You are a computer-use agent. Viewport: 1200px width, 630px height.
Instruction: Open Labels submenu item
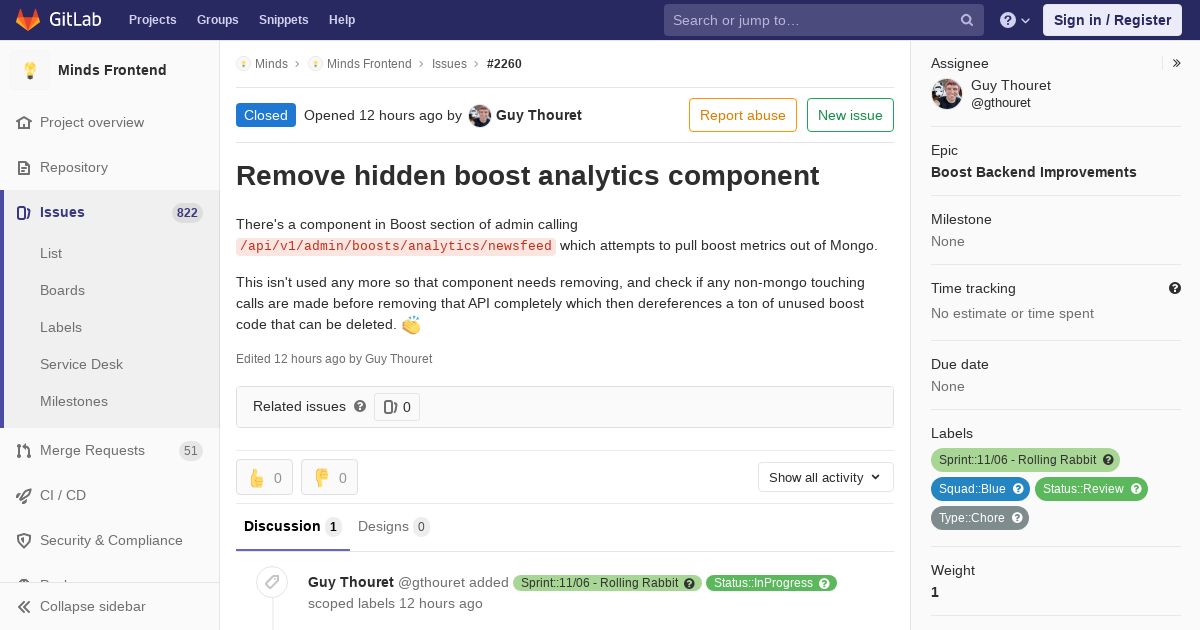[x=61, y=327]
